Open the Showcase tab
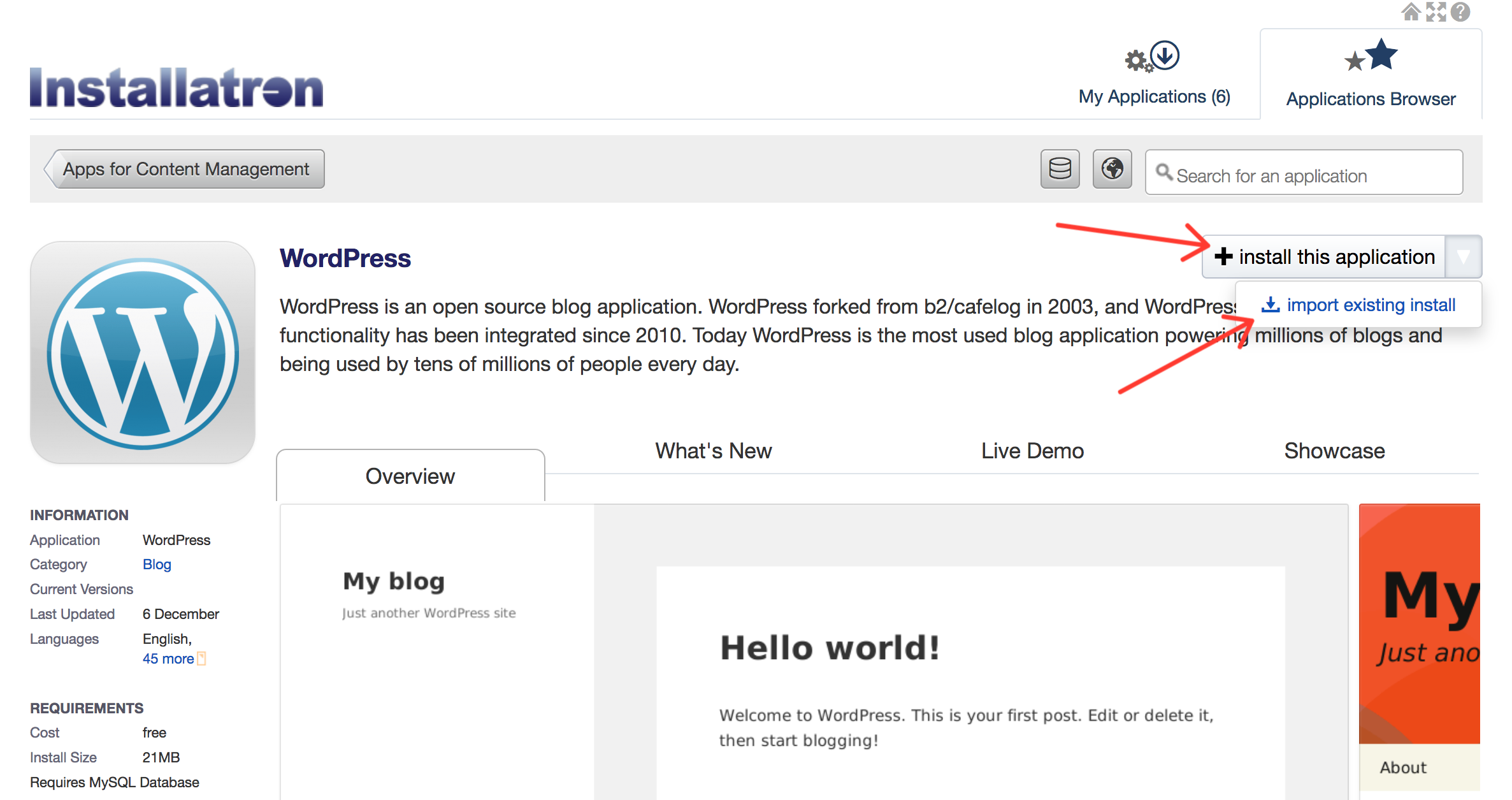 pos(1334,451)
